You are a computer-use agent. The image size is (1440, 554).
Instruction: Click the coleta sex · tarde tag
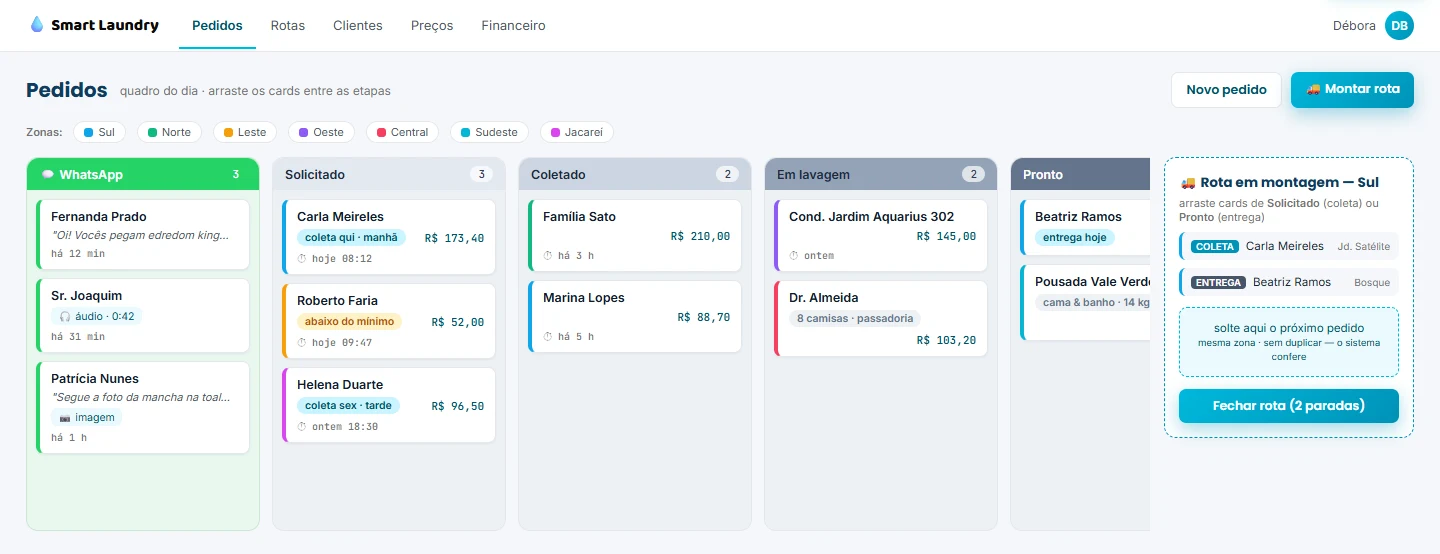[x=348, y=405]
